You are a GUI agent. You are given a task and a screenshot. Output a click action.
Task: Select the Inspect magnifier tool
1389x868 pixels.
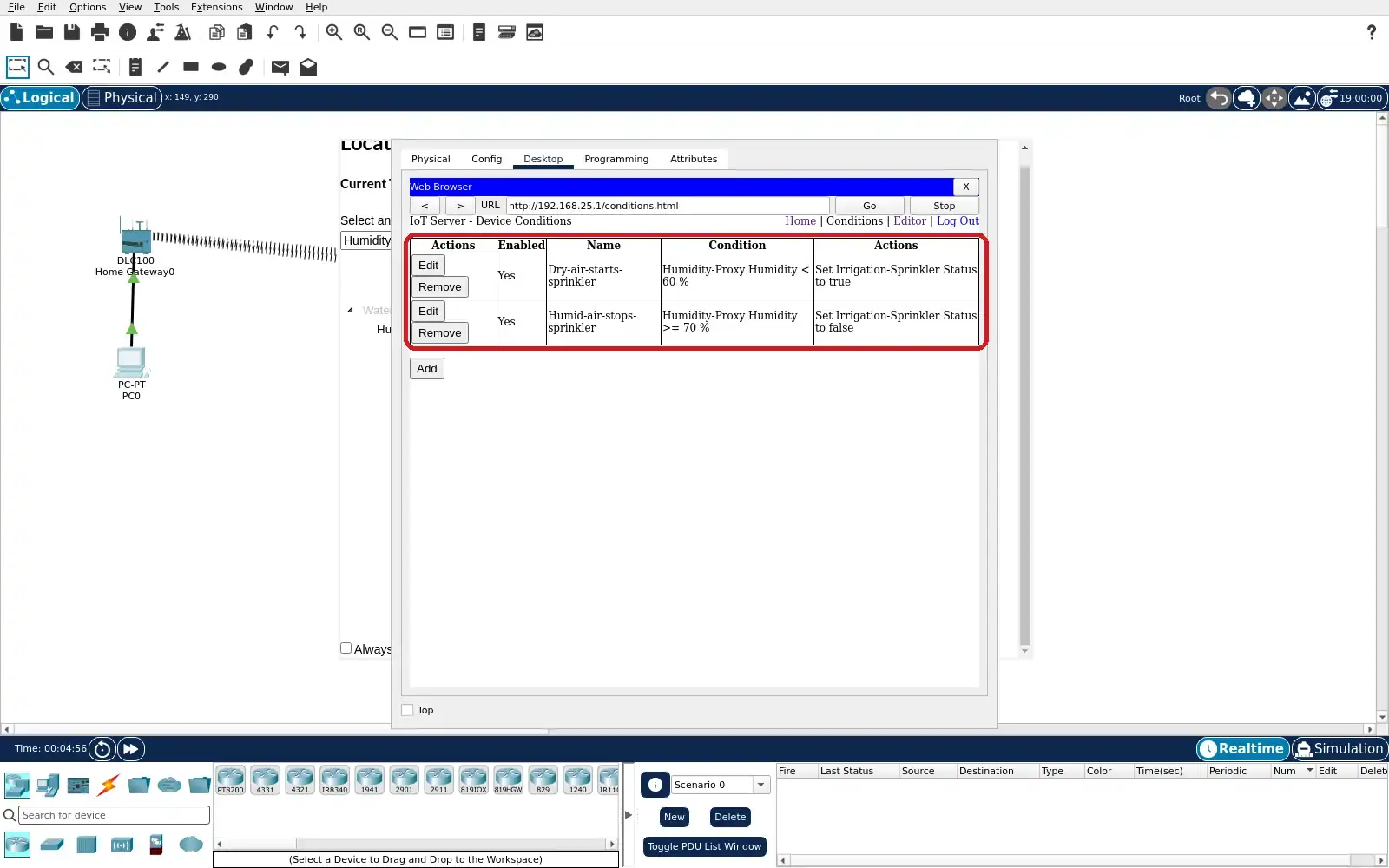pyautogui.click(x=46, y=67)
